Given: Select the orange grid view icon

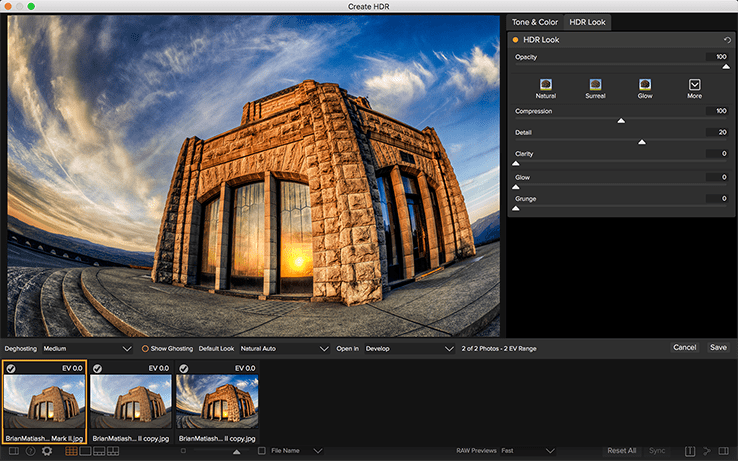Looking at the screenshot, I should click(71, 452).
